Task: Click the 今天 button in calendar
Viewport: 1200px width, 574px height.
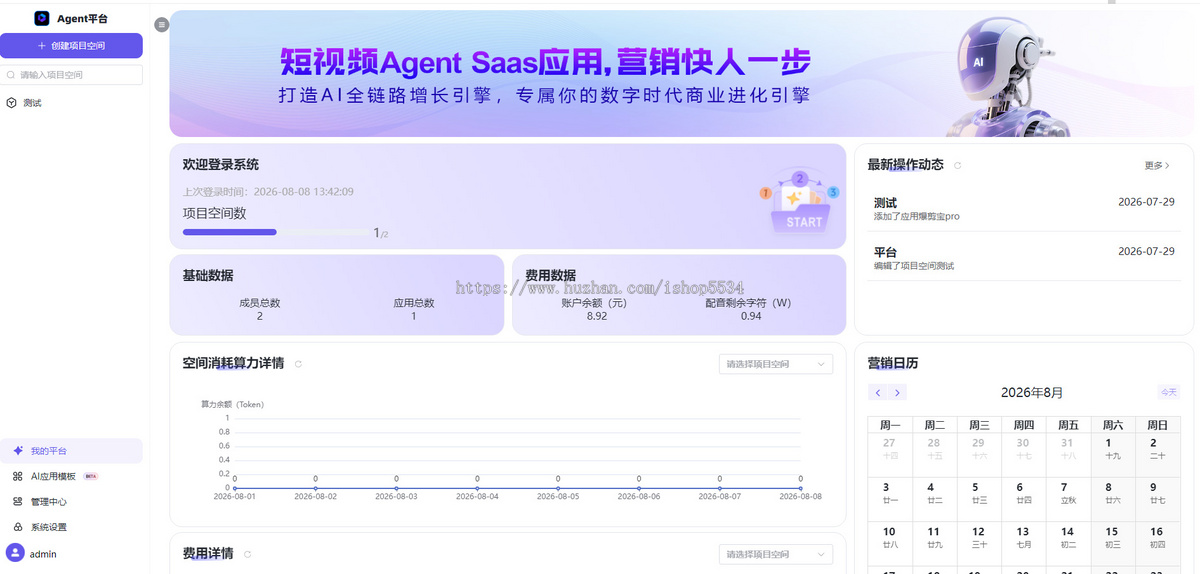Action: 1168,392
